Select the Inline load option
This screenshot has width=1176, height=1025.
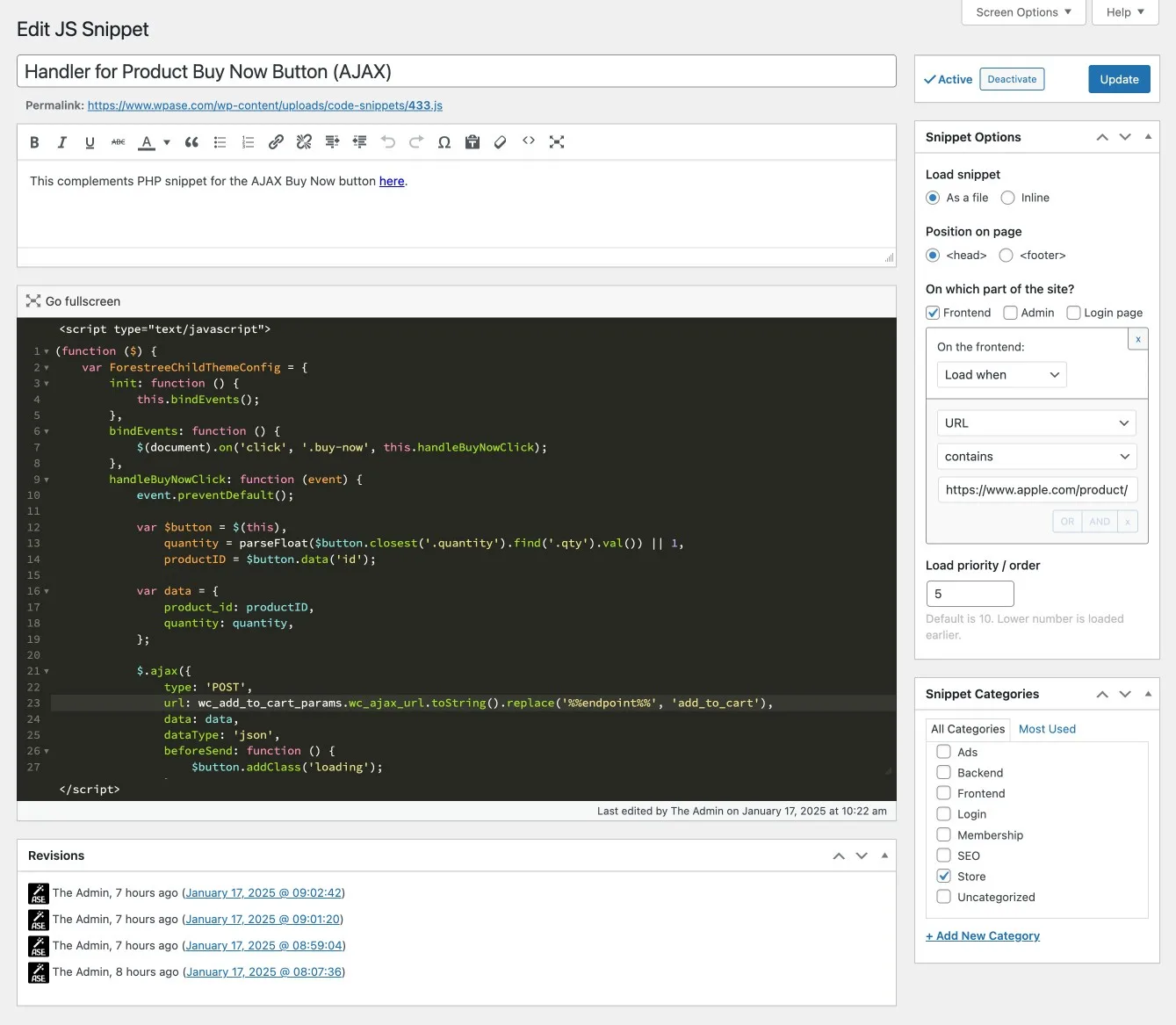pyautogui.click(x=1008, y=198)
